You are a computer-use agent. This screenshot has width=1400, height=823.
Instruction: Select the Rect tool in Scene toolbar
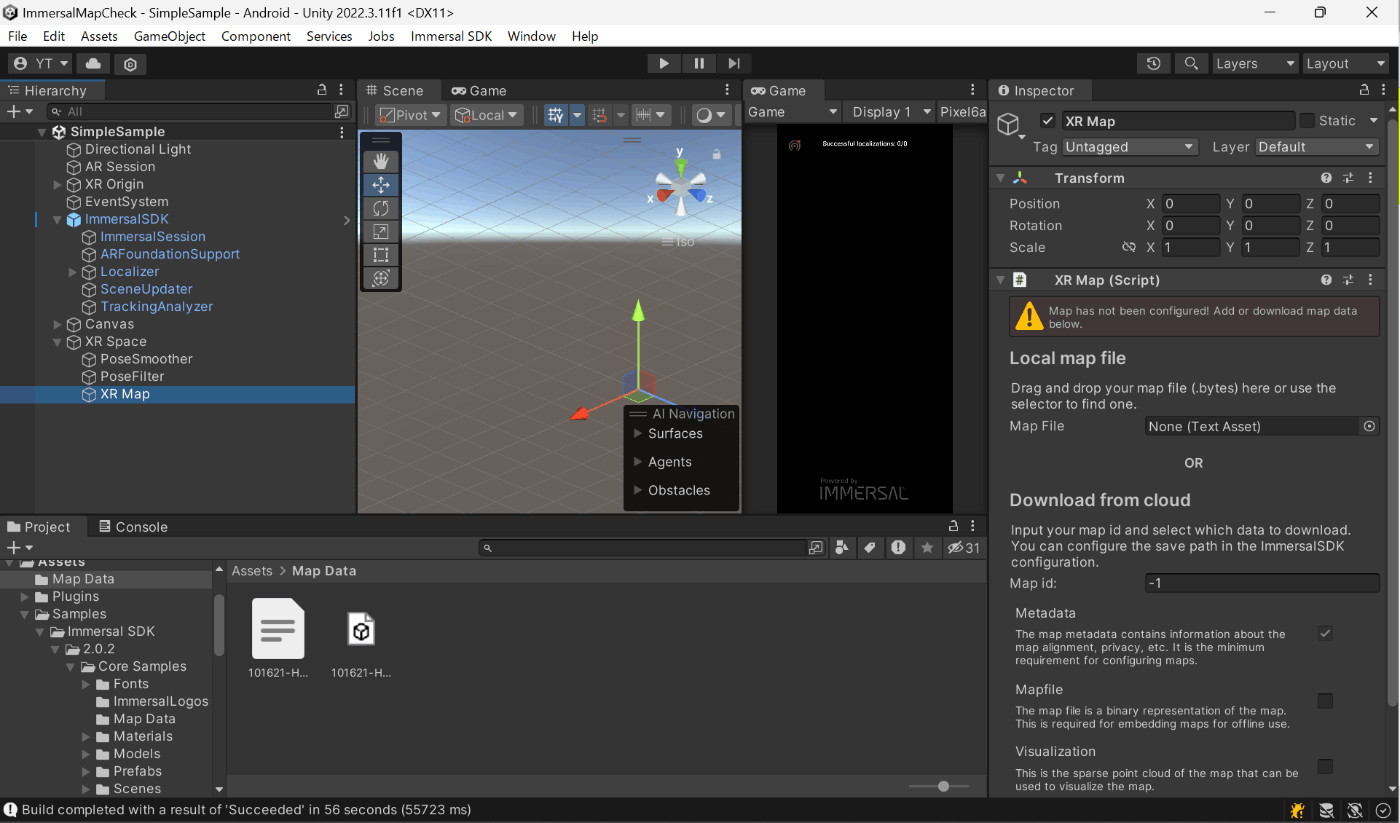[381, 255]
